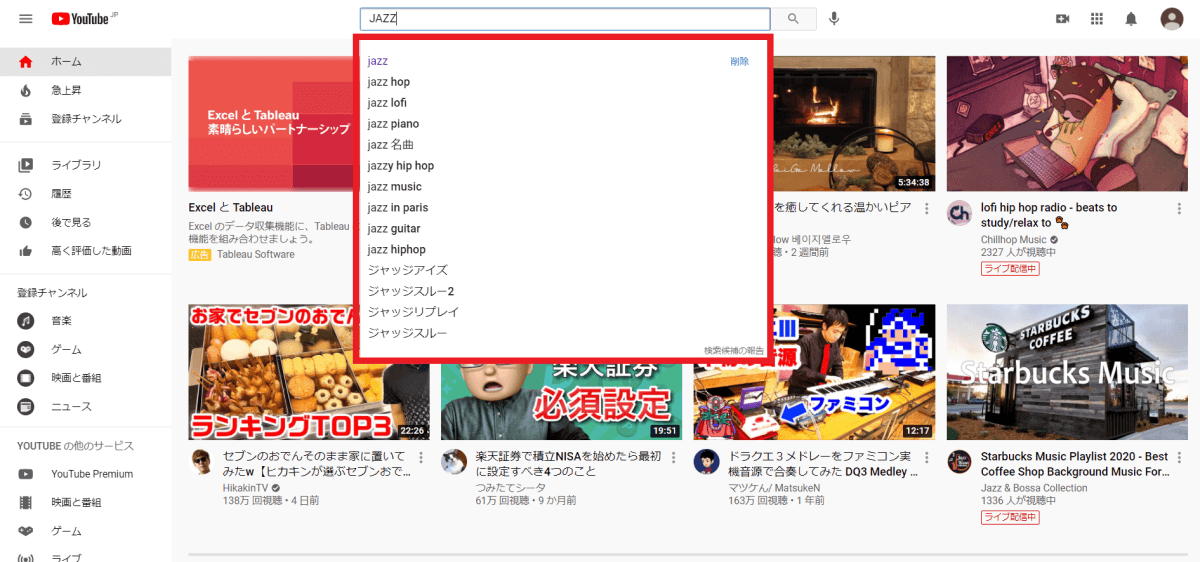Open options menu for Starbucks Music video
Screen dimensions: 1200x562
click(x=1179, y=458)
